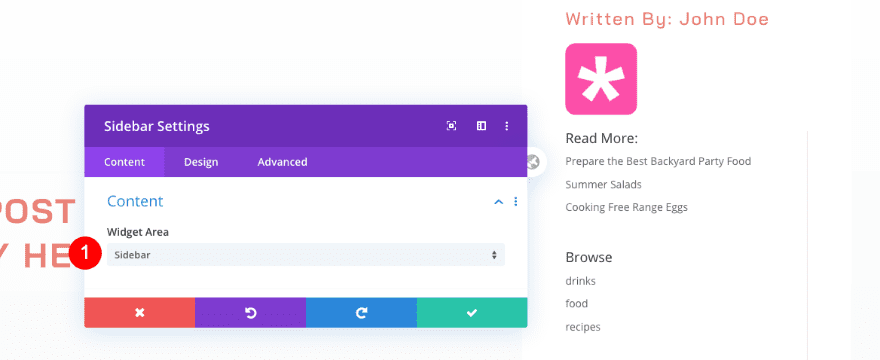Click the red X discard changes button
Image resolution: width=880 pixels, height=360 pixels.
coord(140,313)
